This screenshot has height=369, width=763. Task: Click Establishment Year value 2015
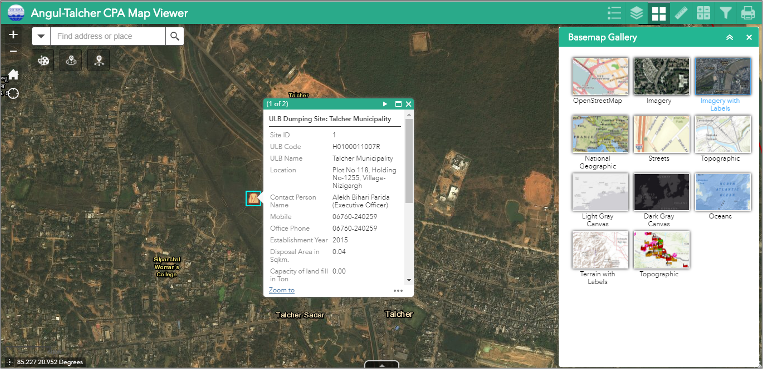[x=340, y=240]
